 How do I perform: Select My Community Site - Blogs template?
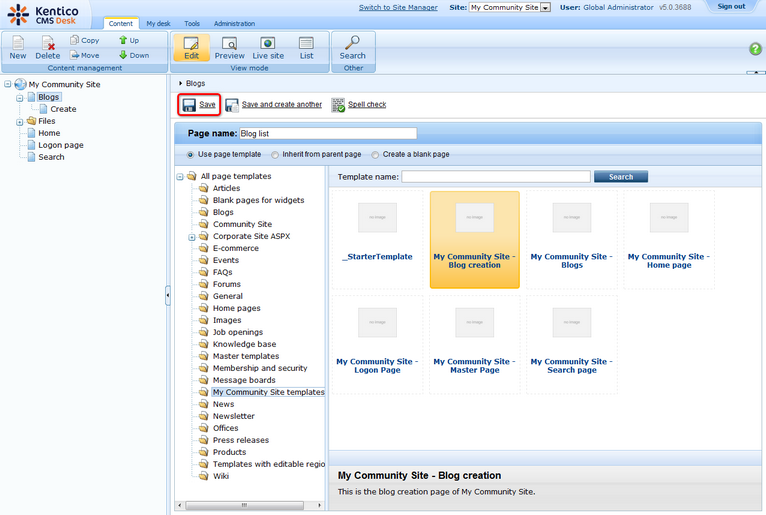pos(572,239)
